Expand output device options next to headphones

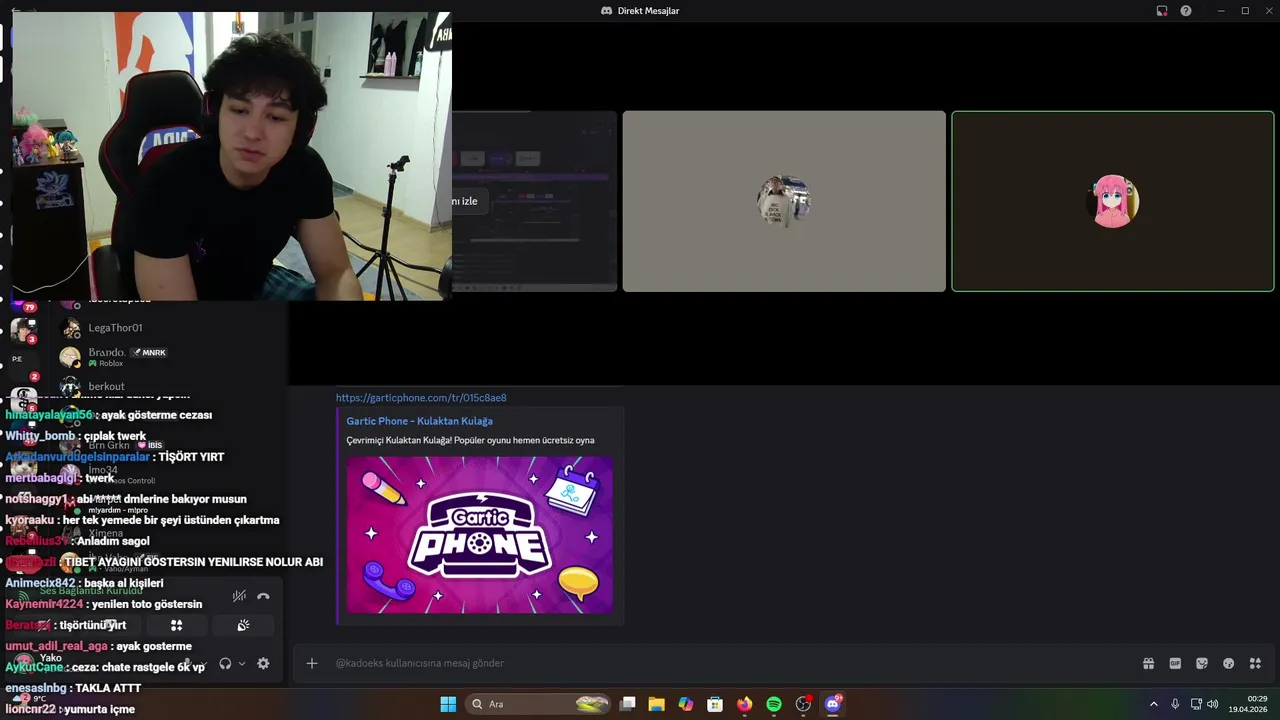241,663
